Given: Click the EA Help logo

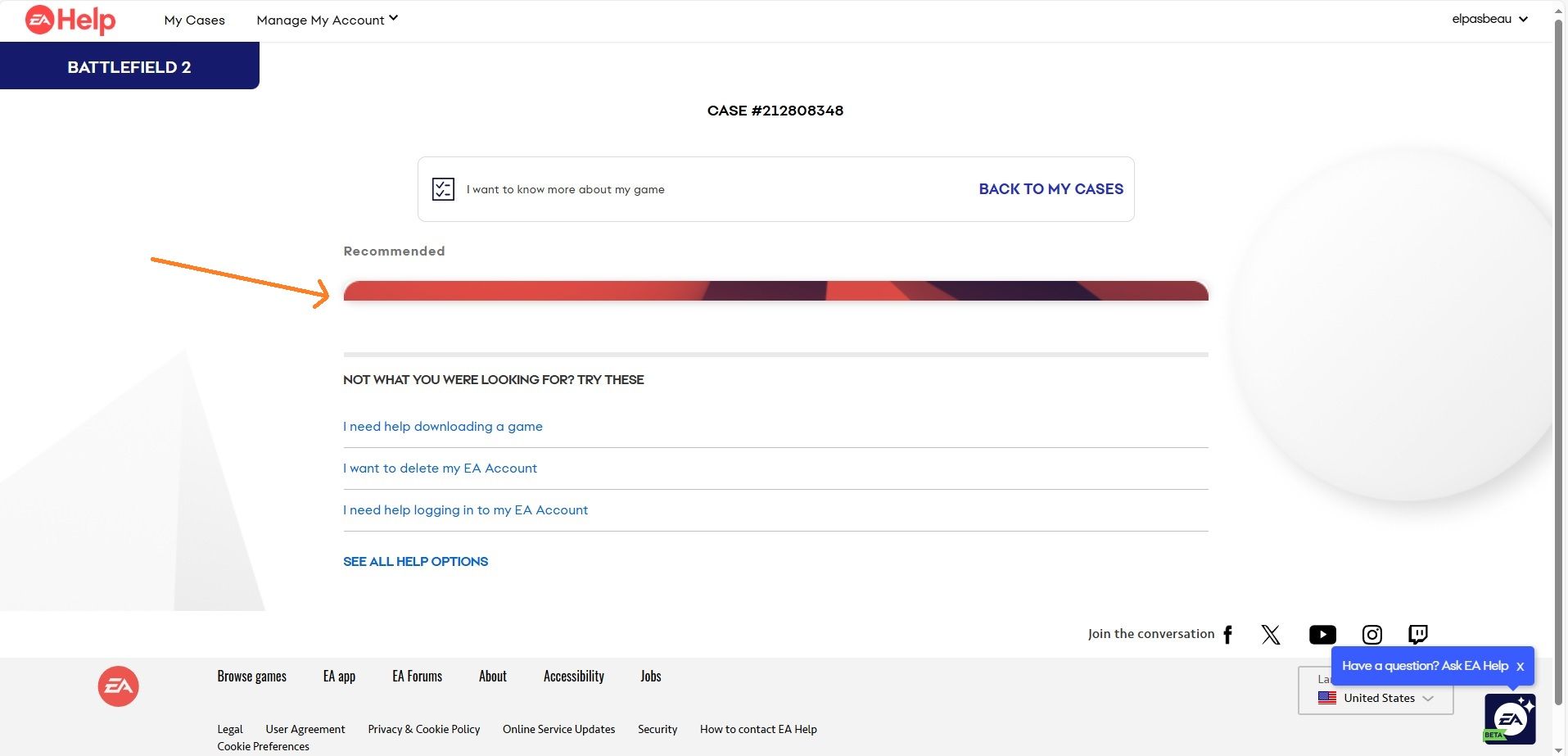Looking at the screenshot, I should [x=70, y=20].
